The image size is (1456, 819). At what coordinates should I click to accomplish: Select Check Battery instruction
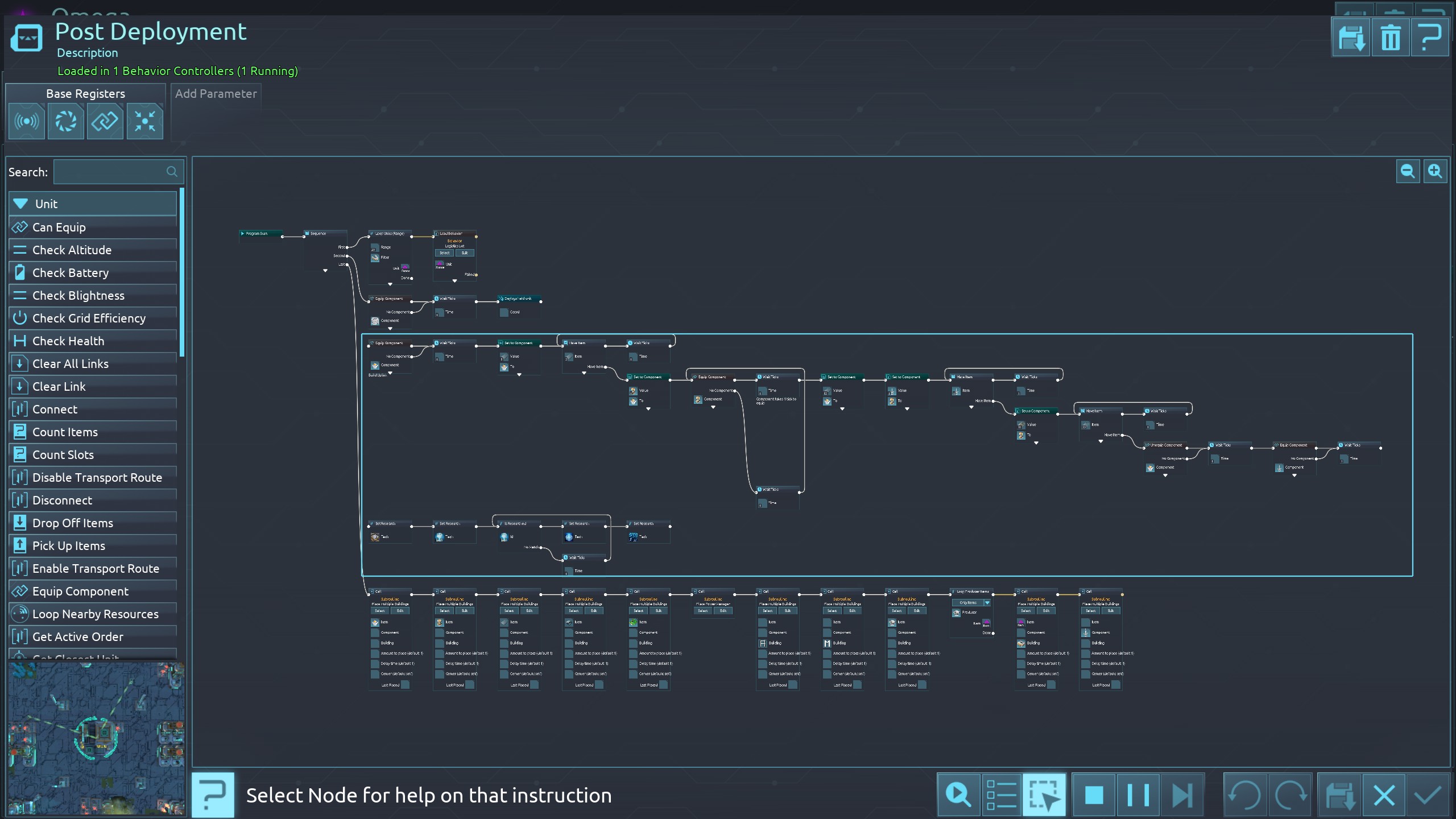(71, 272)
